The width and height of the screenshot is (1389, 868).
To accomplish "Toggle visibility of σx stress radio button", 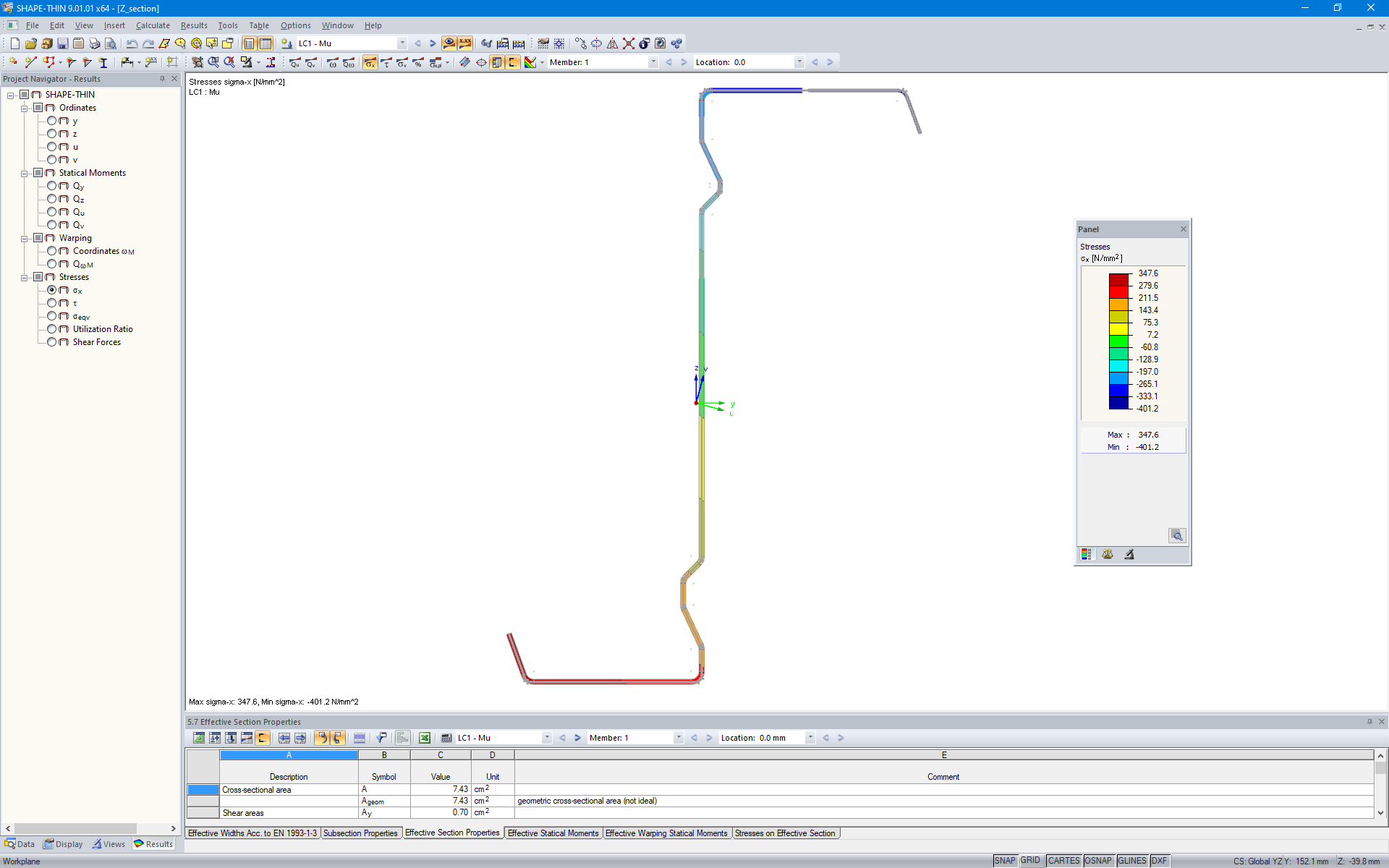I will [x=51, y=290].
